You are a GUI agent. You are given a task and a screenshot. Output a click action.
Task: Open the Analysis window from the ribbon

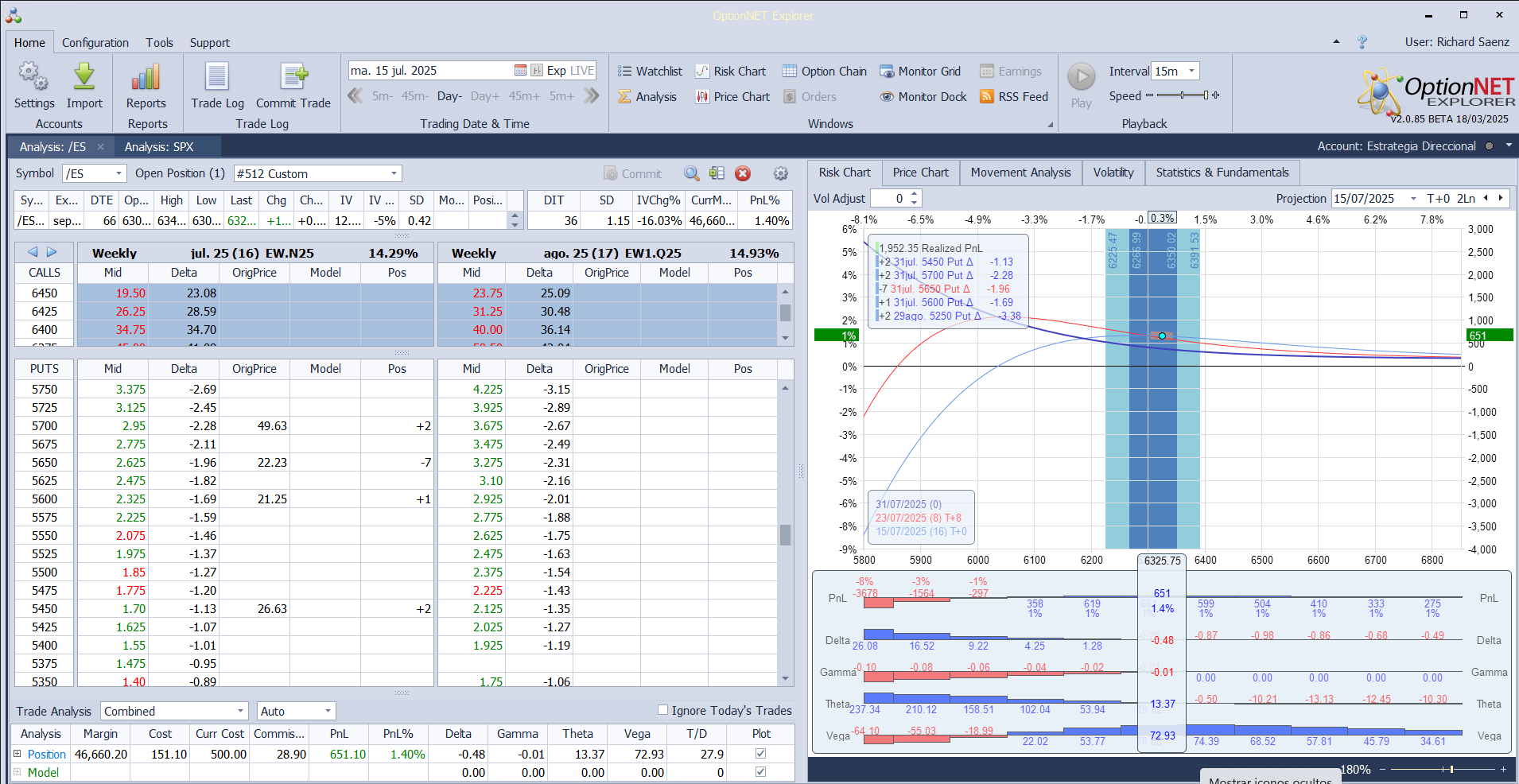(x=647, y=97)
